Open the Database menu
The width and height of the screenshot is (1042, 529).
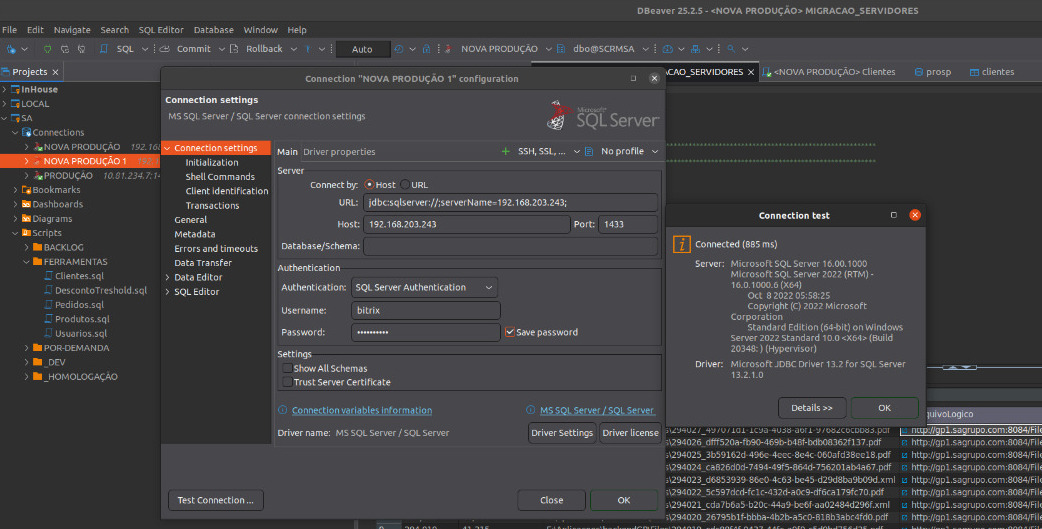[x=213, y=30]
